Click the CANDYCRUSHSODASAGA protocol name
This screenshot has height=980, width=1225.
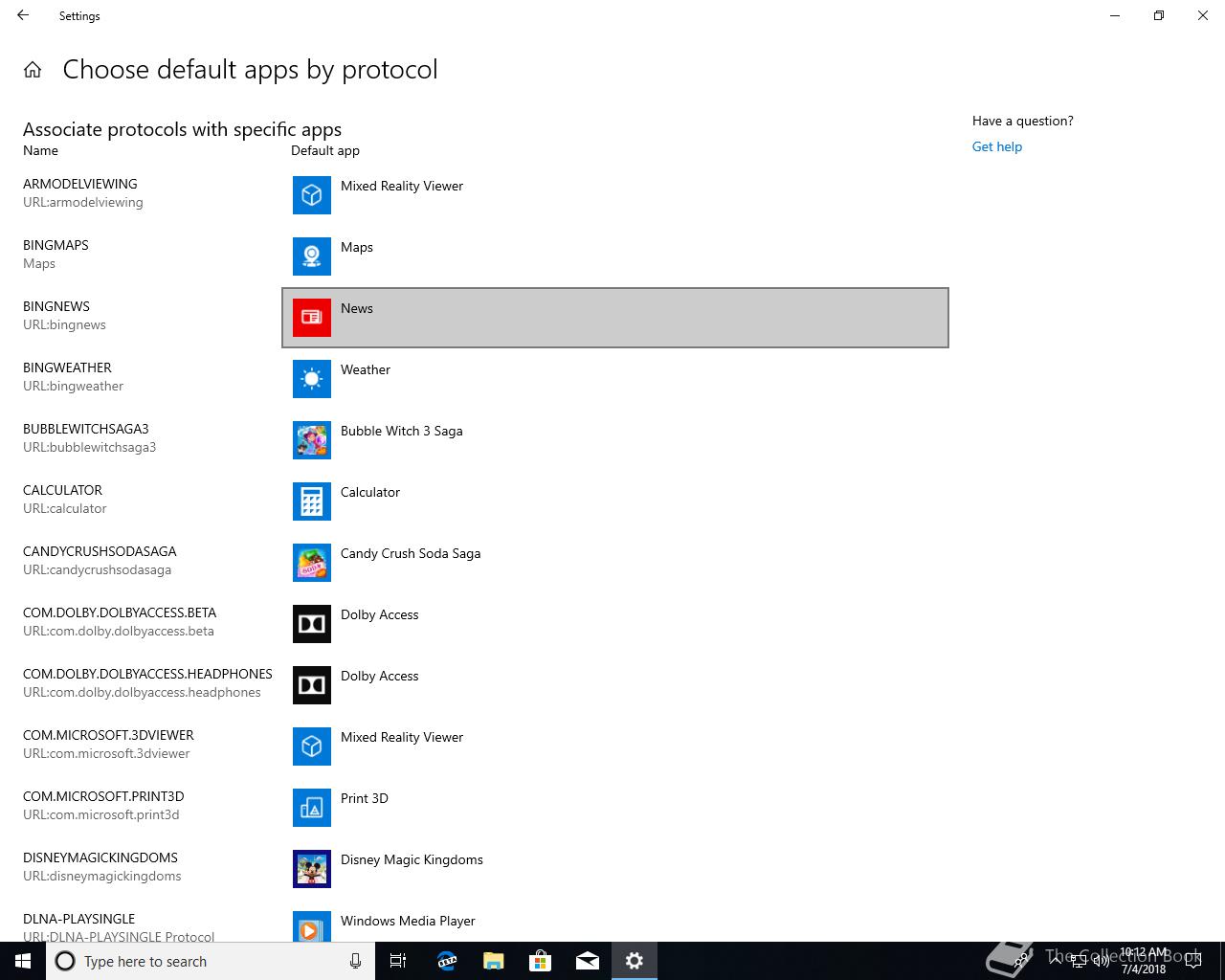coord(100,551)
